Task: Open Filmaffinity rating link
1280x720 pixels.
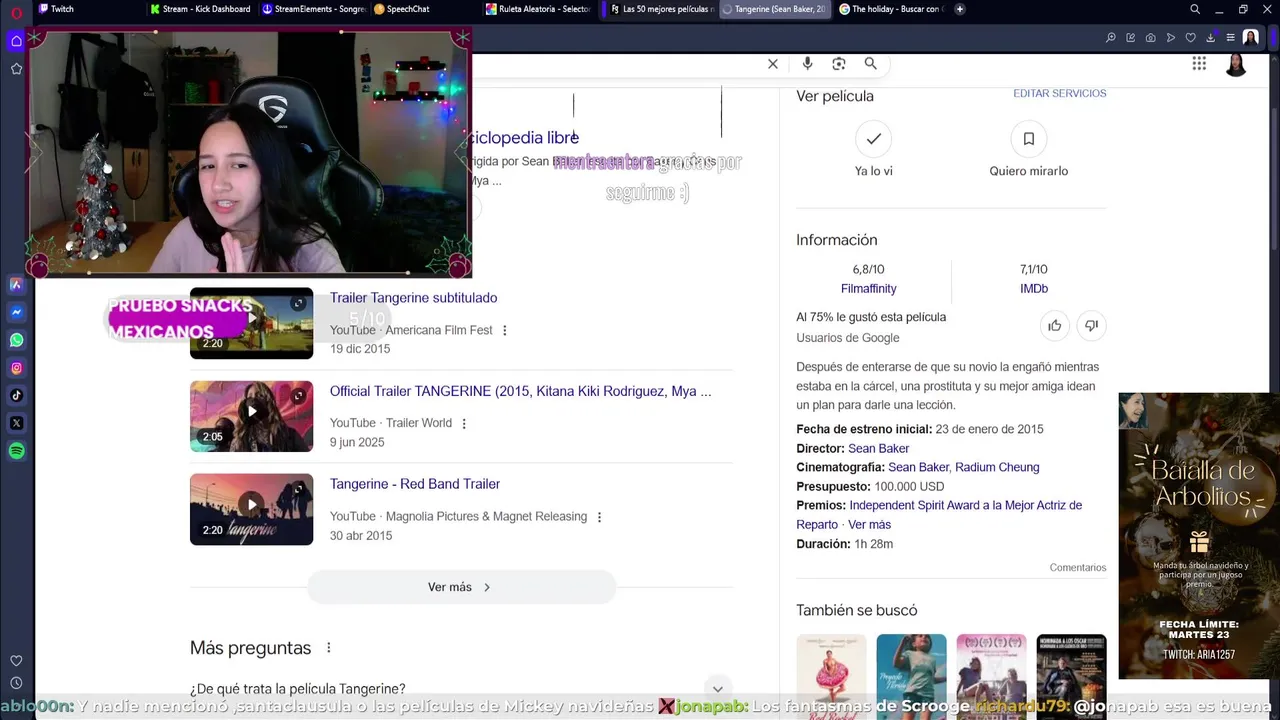Action: [x=868, y=288]
